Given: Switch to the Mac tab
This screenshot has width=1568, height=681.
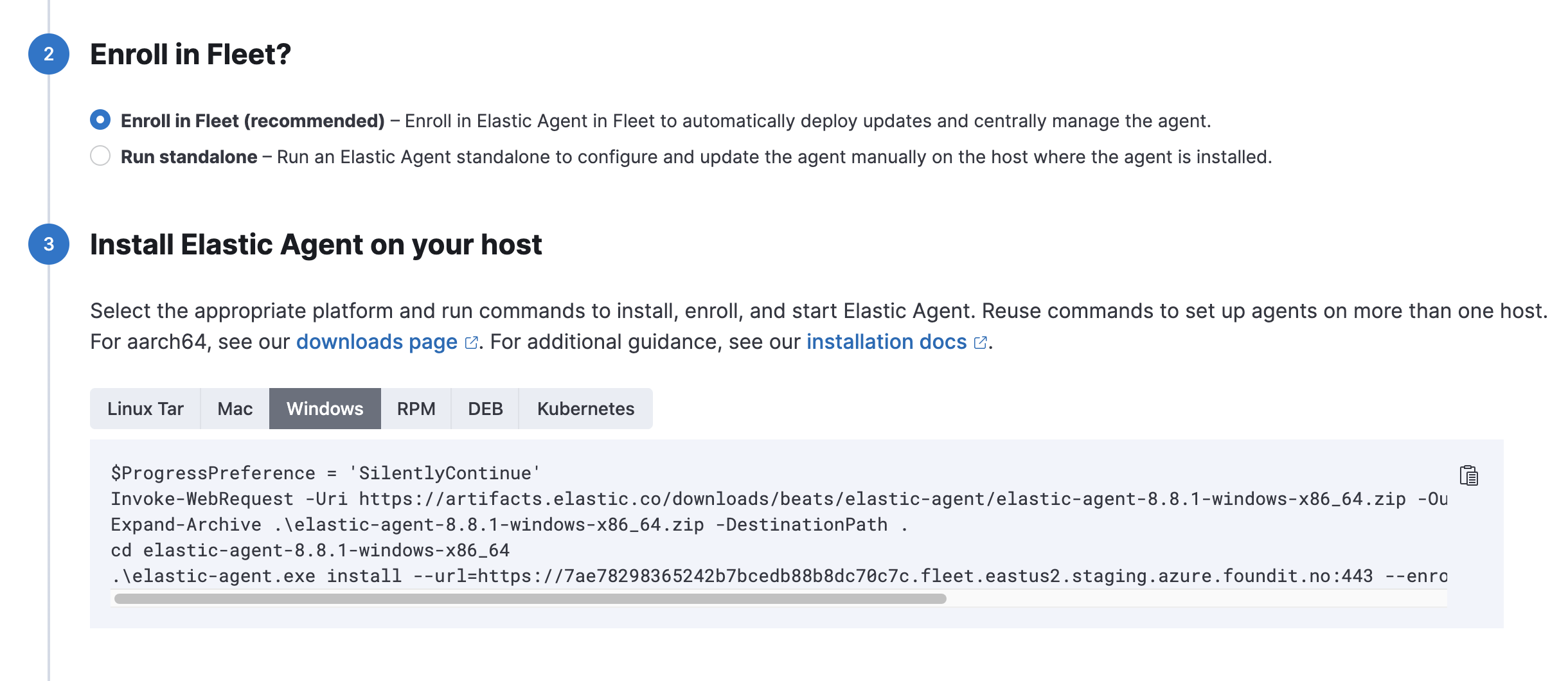Looking at the screenshot, I should (234, 408).
